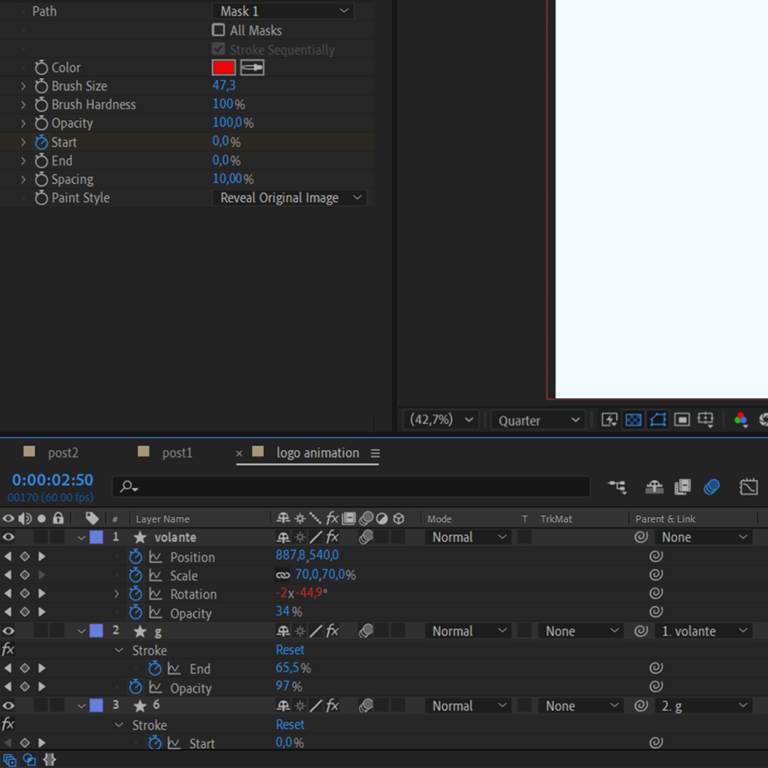Click the Scale constrain proportions link icon
Image resolution: width=768 pixels, height=768 pixels.
283,575
